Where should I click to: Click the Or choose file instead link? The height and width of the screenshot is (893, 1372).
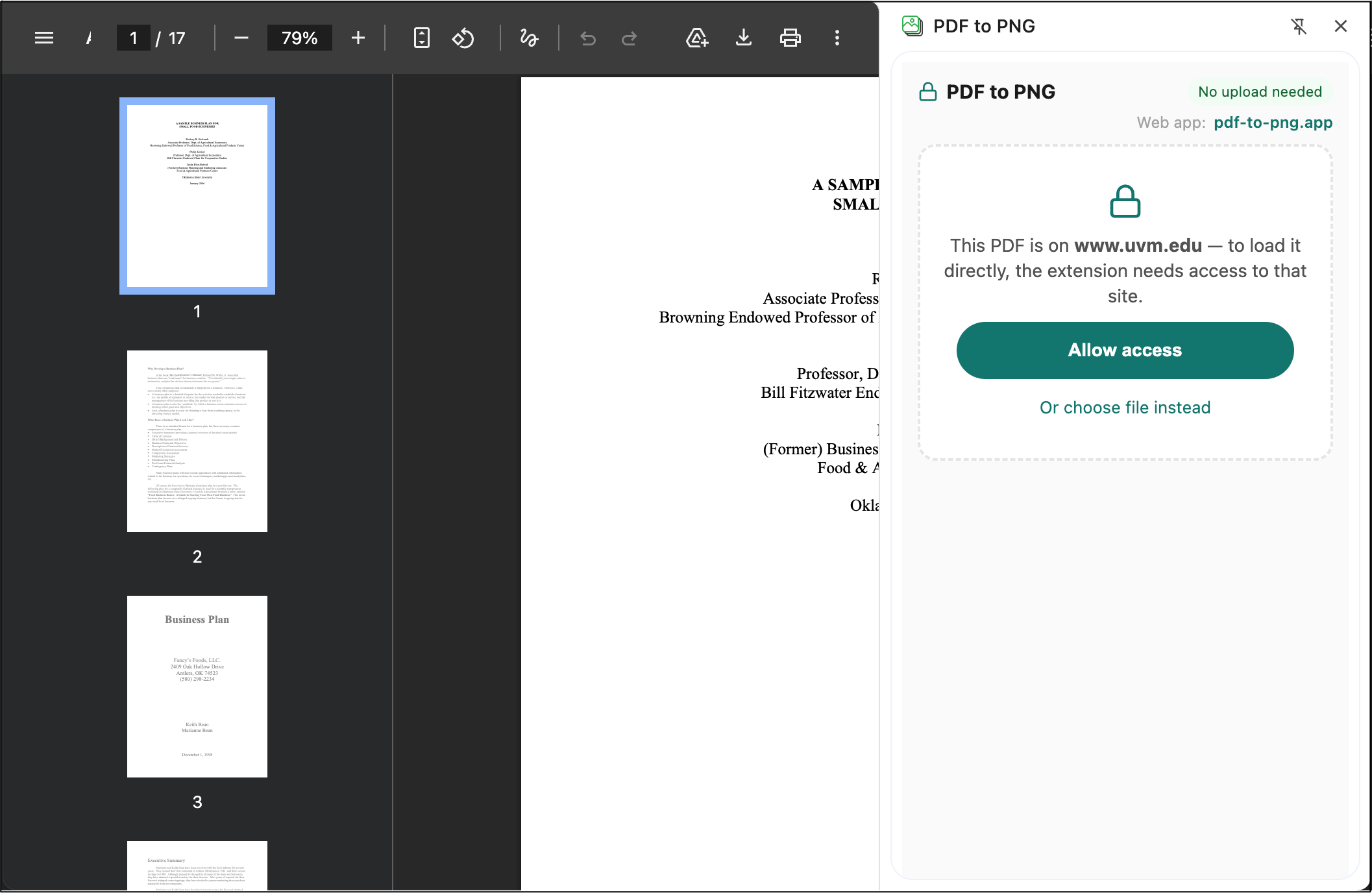(1125, 407)
